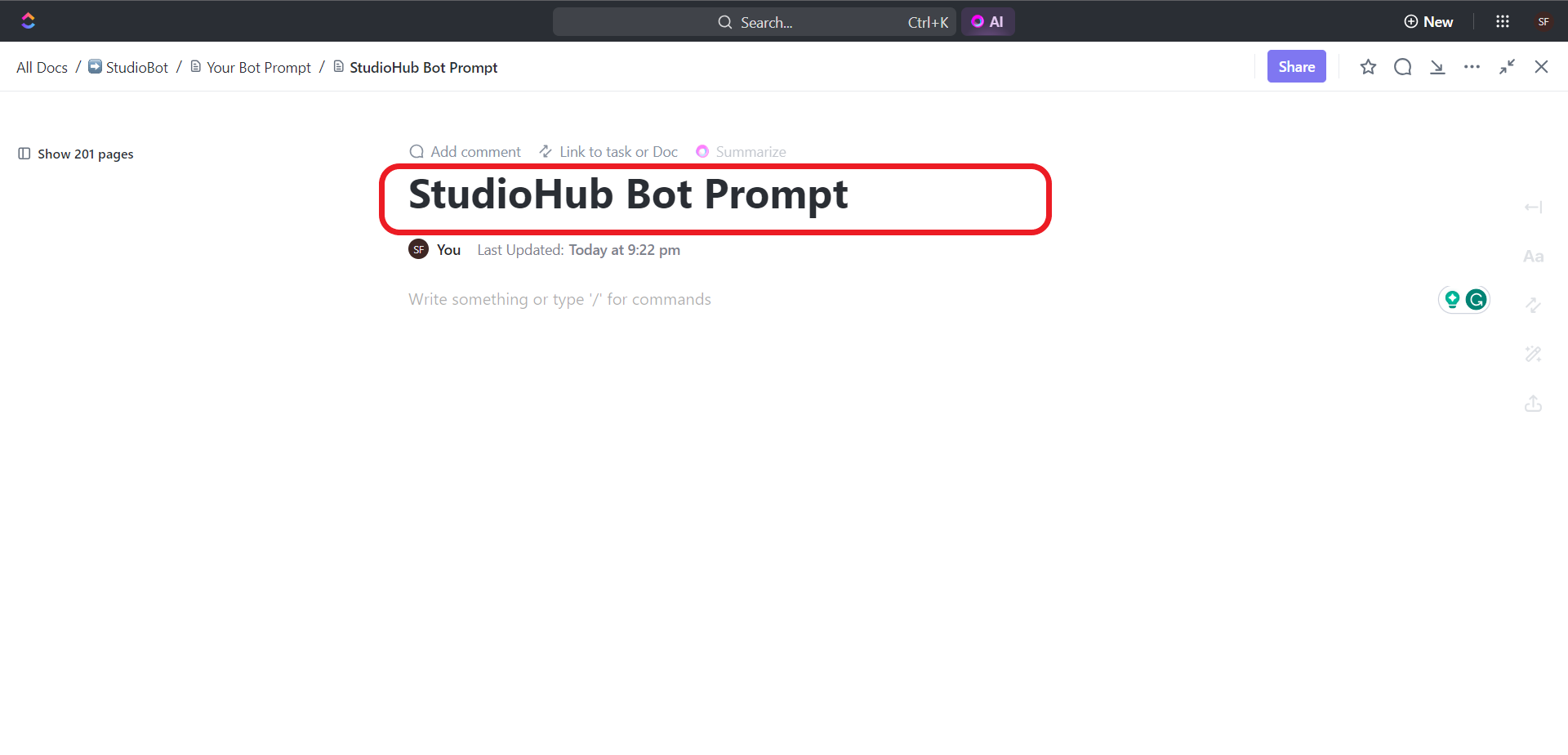This screenshot has height=755, width=1568.
Task: Click Add comment
Action: 465,152
